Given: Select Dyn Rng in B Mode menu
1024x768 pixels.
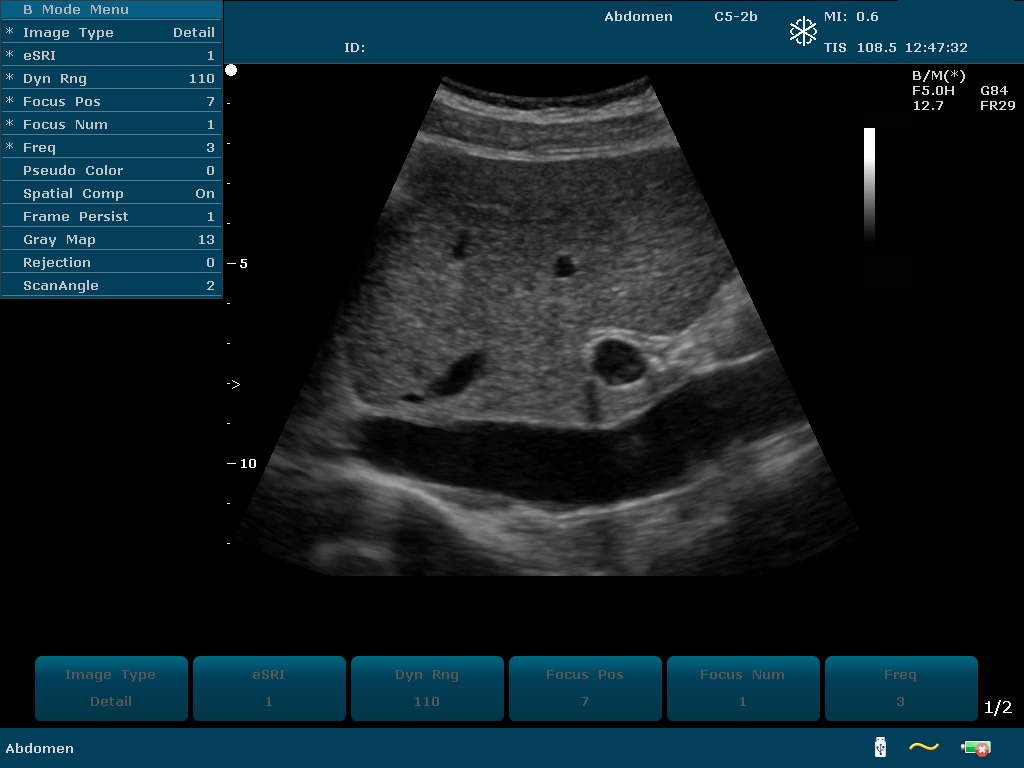Looking at the screenshot, I should coord(111,79).
